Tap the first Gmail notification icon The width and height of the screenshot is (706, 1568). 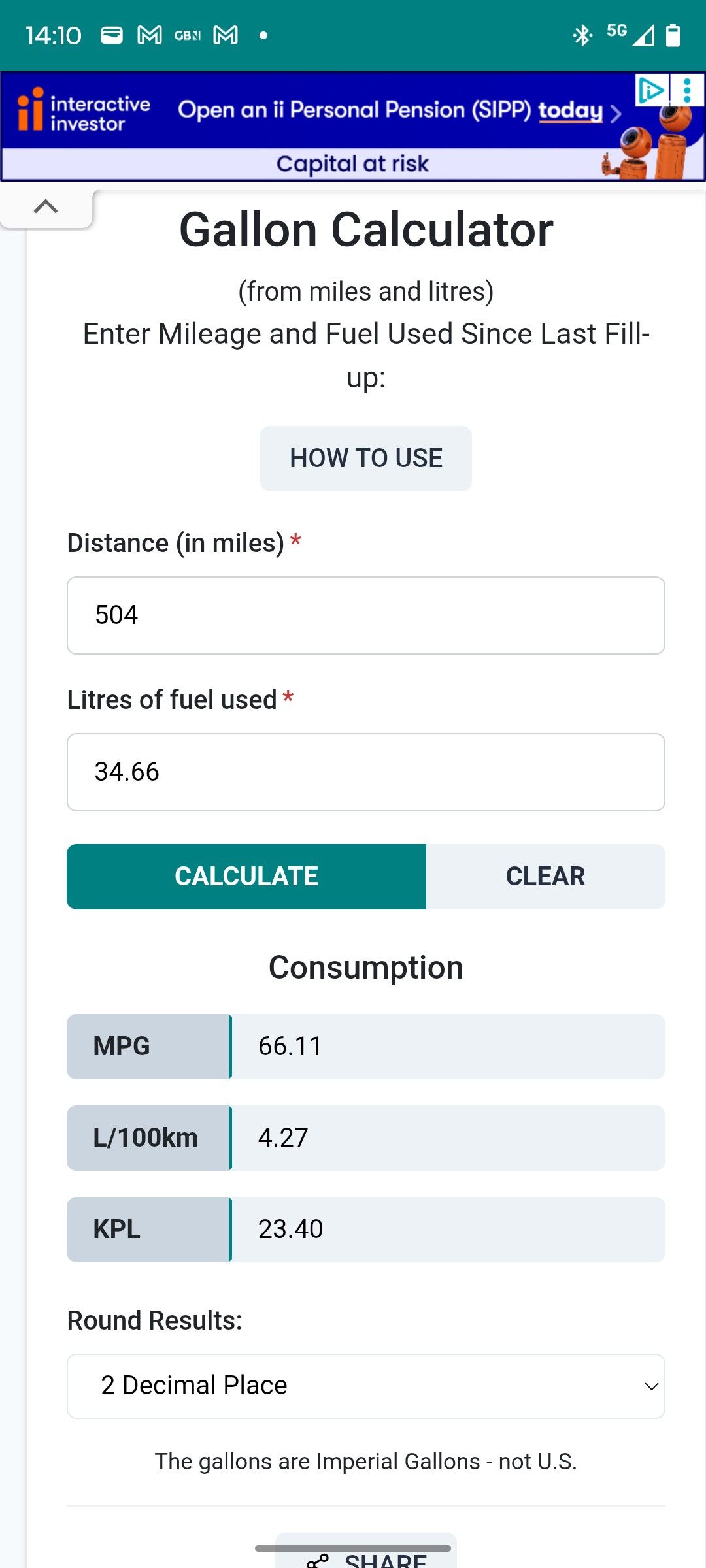click(x=150, y=35)
